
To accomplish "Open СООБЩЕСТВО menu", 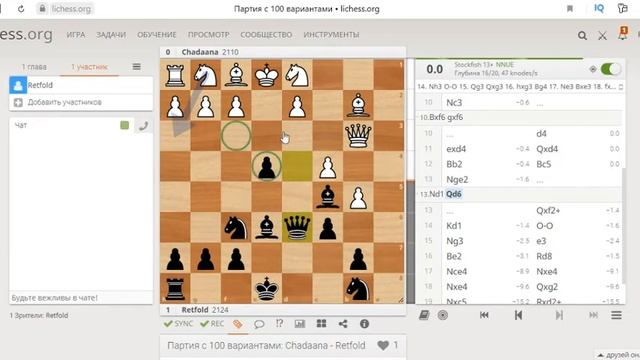I will pyautogui.click(x=266, y=35).
